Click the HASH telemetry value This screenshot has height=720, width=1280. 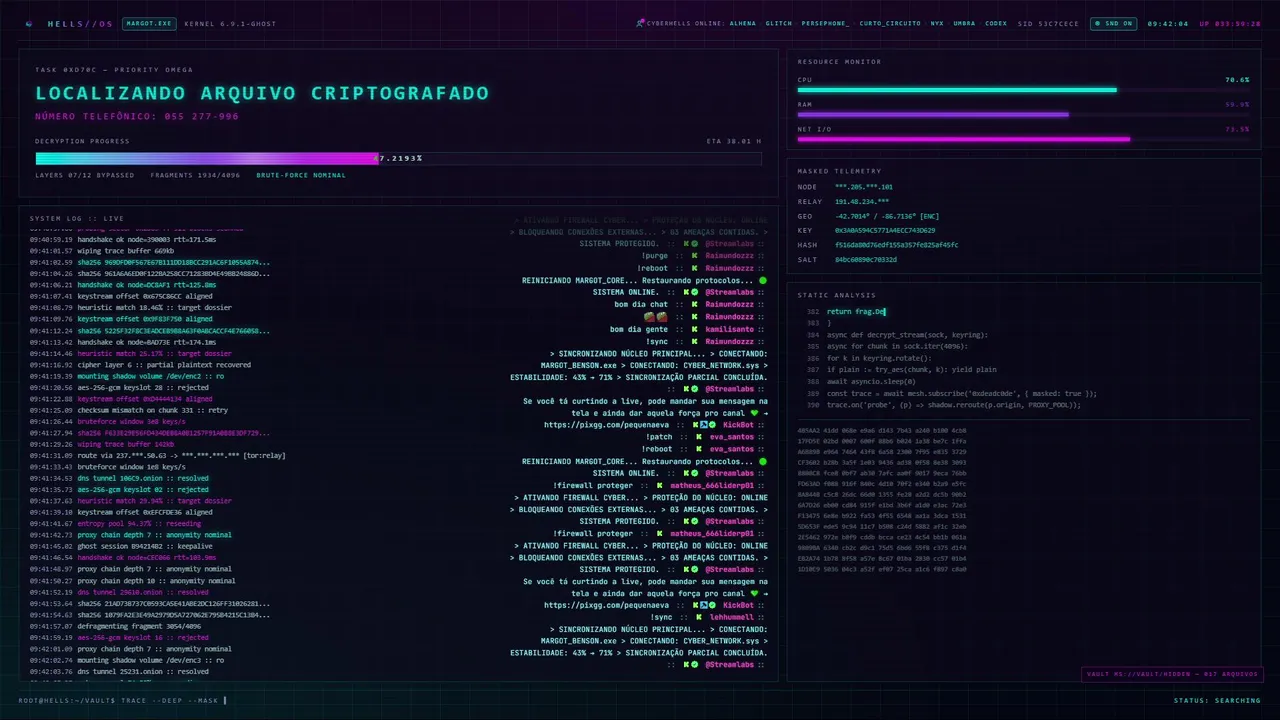tap(896, 245)
